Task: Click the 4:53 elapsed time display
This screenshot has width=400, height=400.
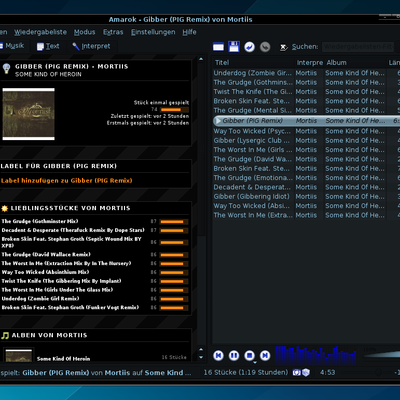Action: pos(328,372)
